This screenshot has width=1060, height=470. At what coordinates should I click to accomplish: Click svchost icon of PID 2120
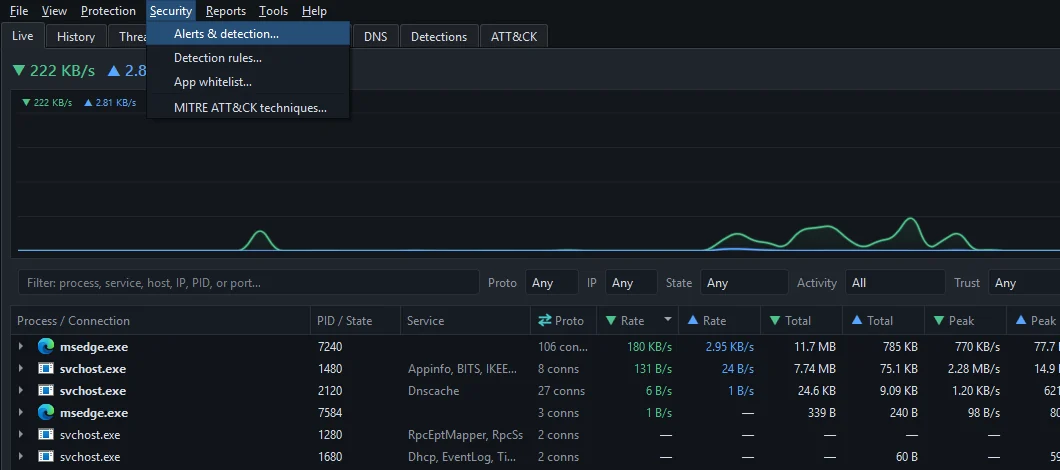pyautogui.click(x=46, y=391)
